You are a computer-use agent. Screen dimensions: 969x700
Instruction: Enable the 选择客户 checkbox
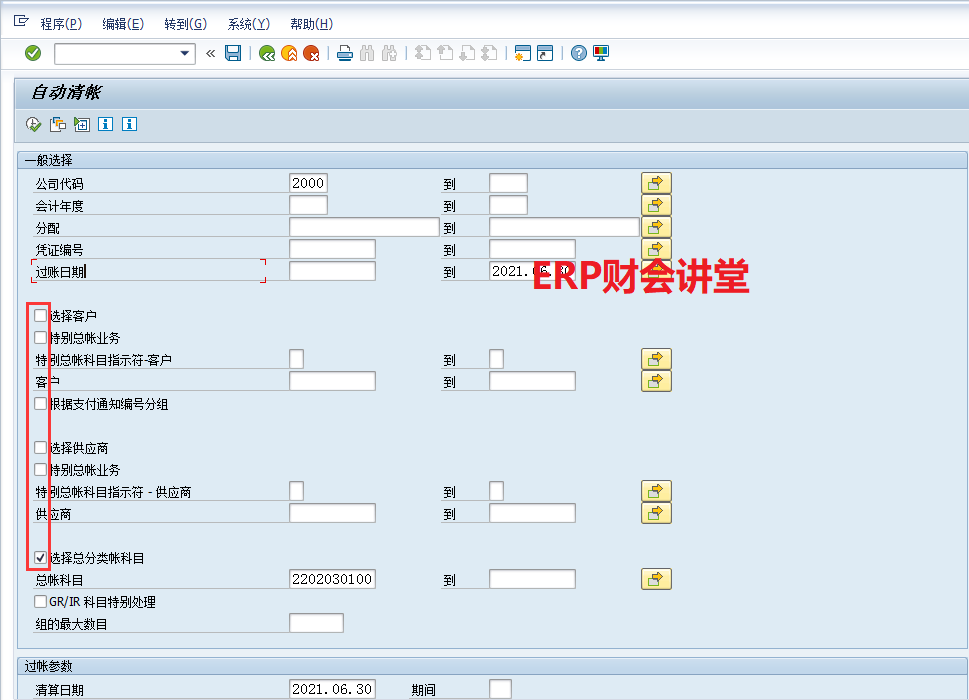click(x=41, y=316)
